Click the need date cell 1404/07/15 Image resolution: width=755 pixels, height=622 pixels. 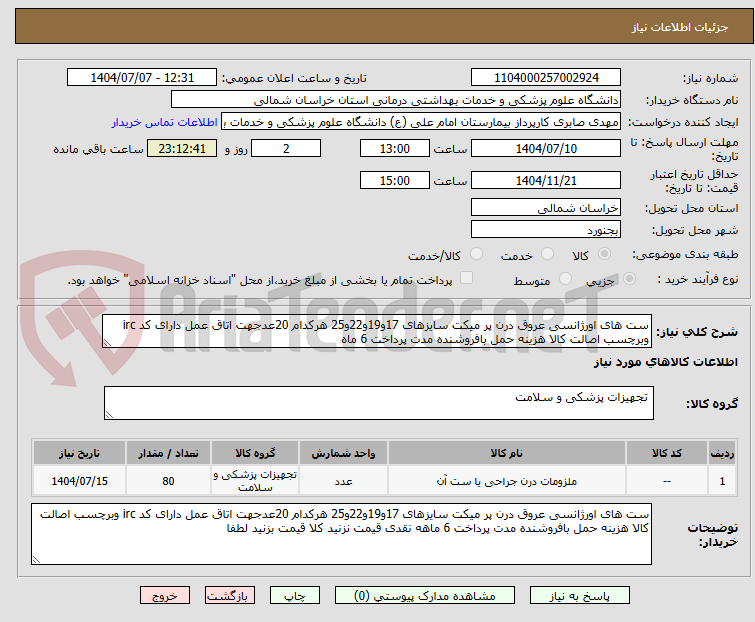click(x=79, y=480)
